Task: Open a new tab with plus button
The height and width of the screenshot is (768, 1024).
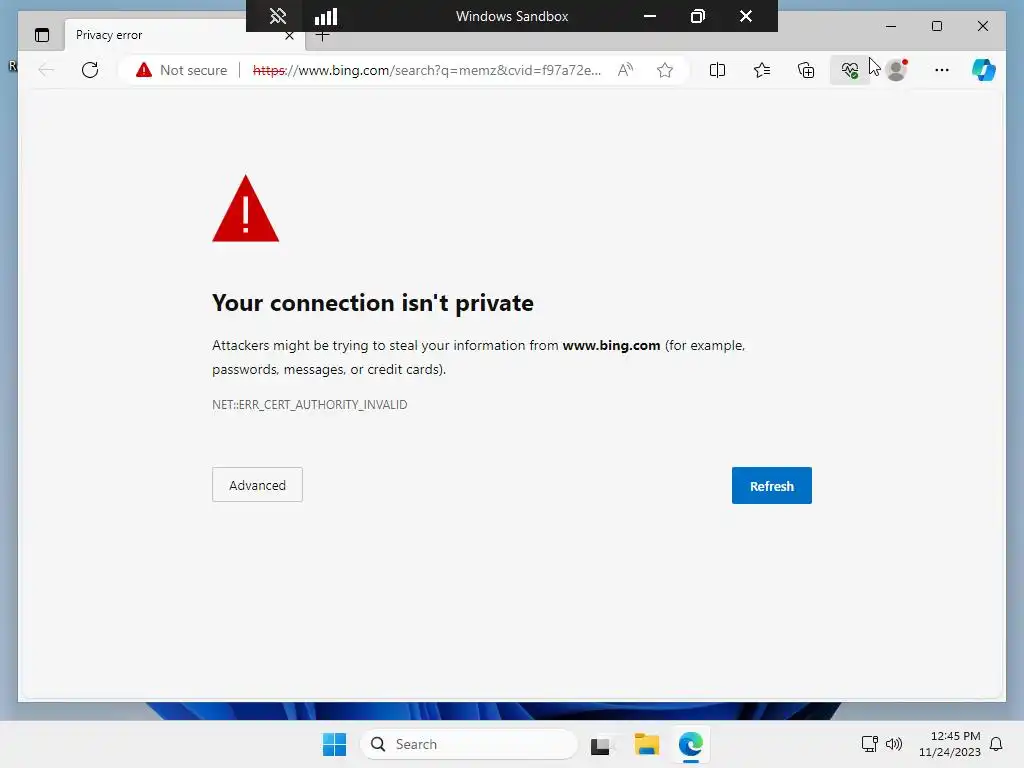Action: [322, 37]
